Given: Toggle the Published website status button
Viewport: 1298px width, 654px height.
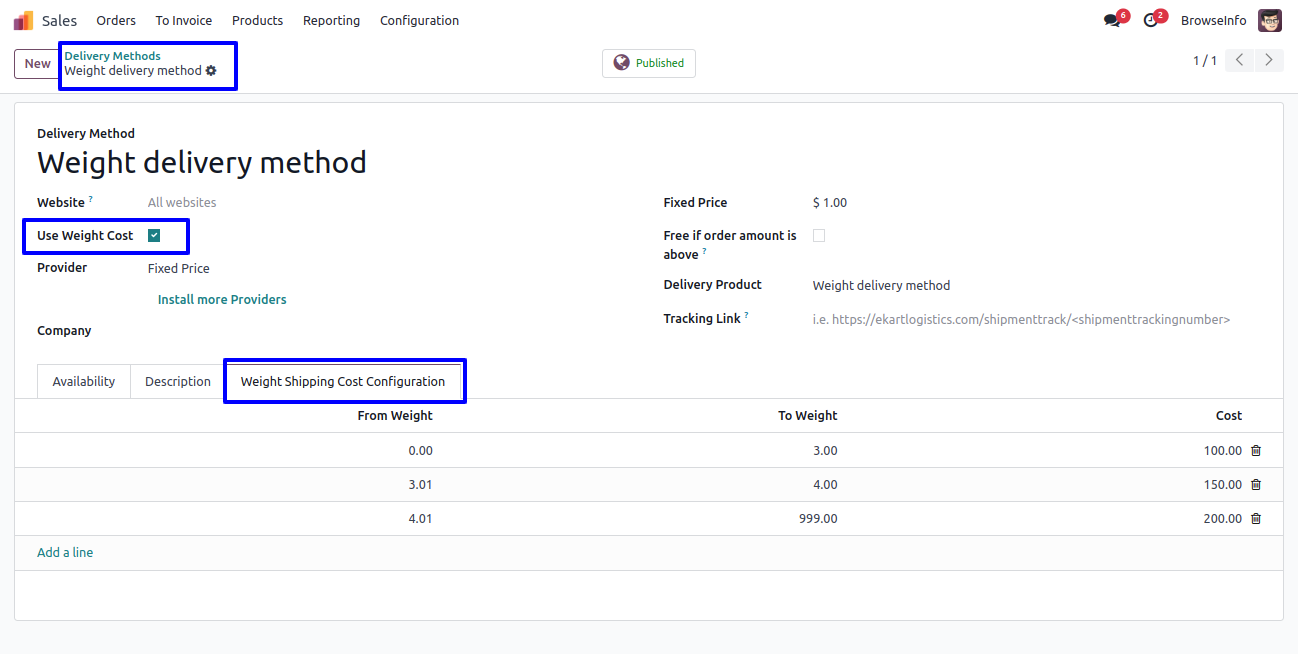Looking at the screenshot, I should point(648,63).
